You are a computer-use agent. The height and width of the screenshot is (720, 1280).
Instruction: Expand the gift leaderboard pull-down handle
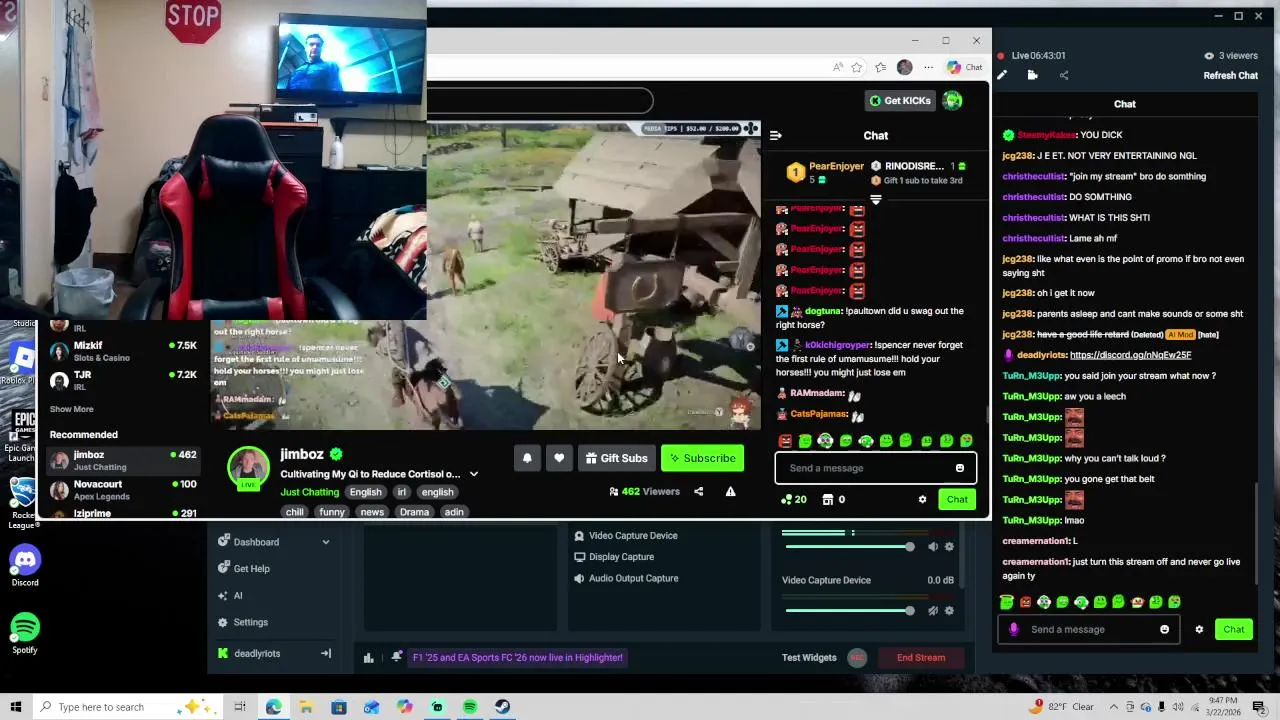pyautogui.click(x=876, y=200)
